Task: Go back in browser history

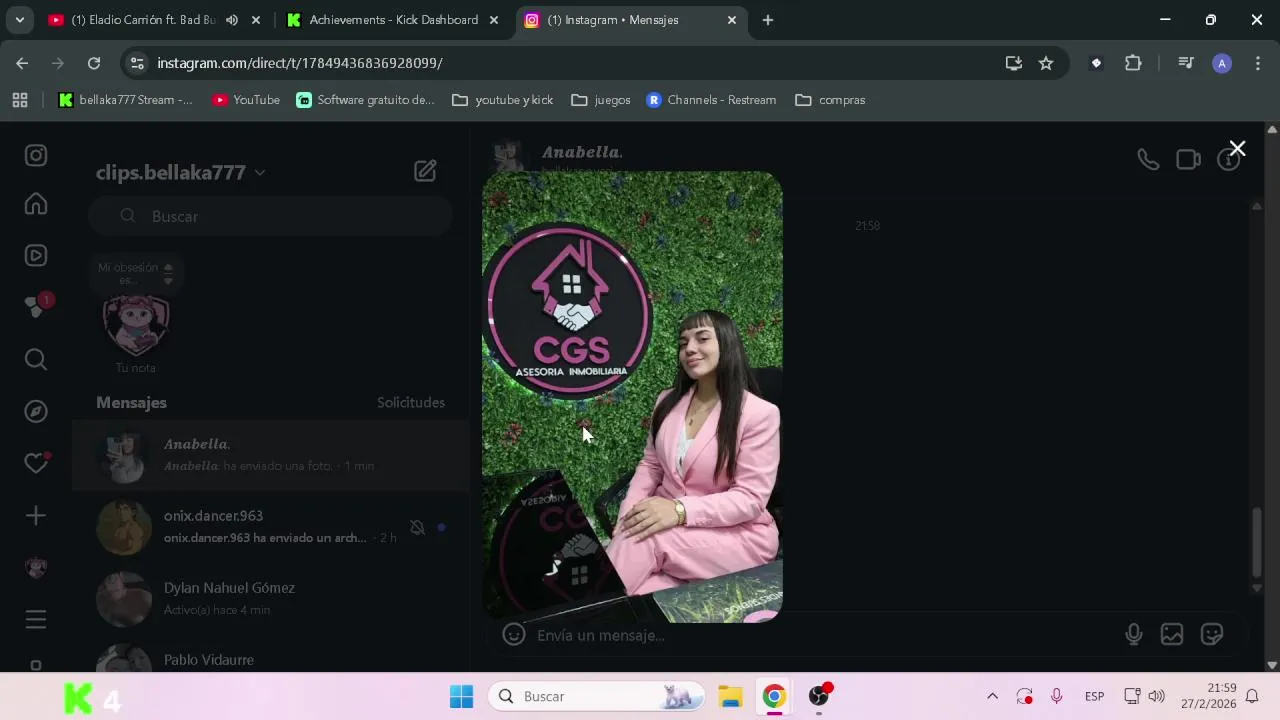Action: [22, 63]
